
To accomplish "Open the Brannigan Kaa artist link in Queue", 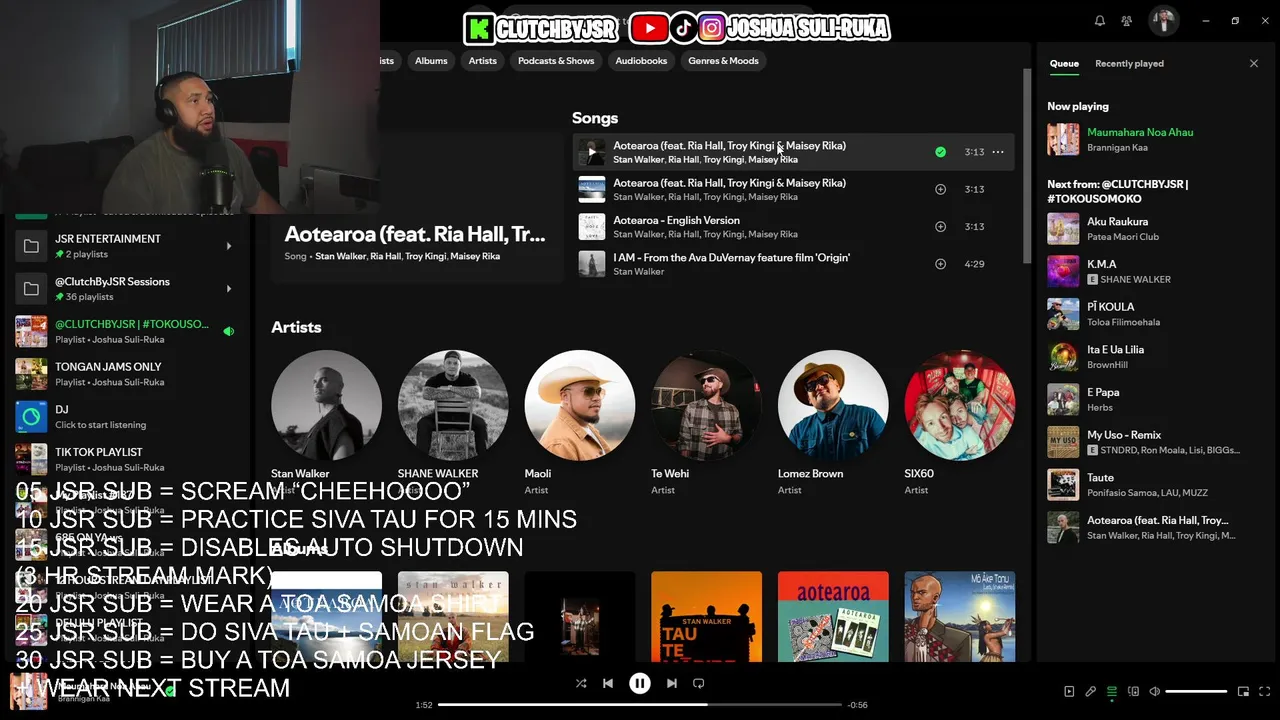I will [x=1117, y=148].
